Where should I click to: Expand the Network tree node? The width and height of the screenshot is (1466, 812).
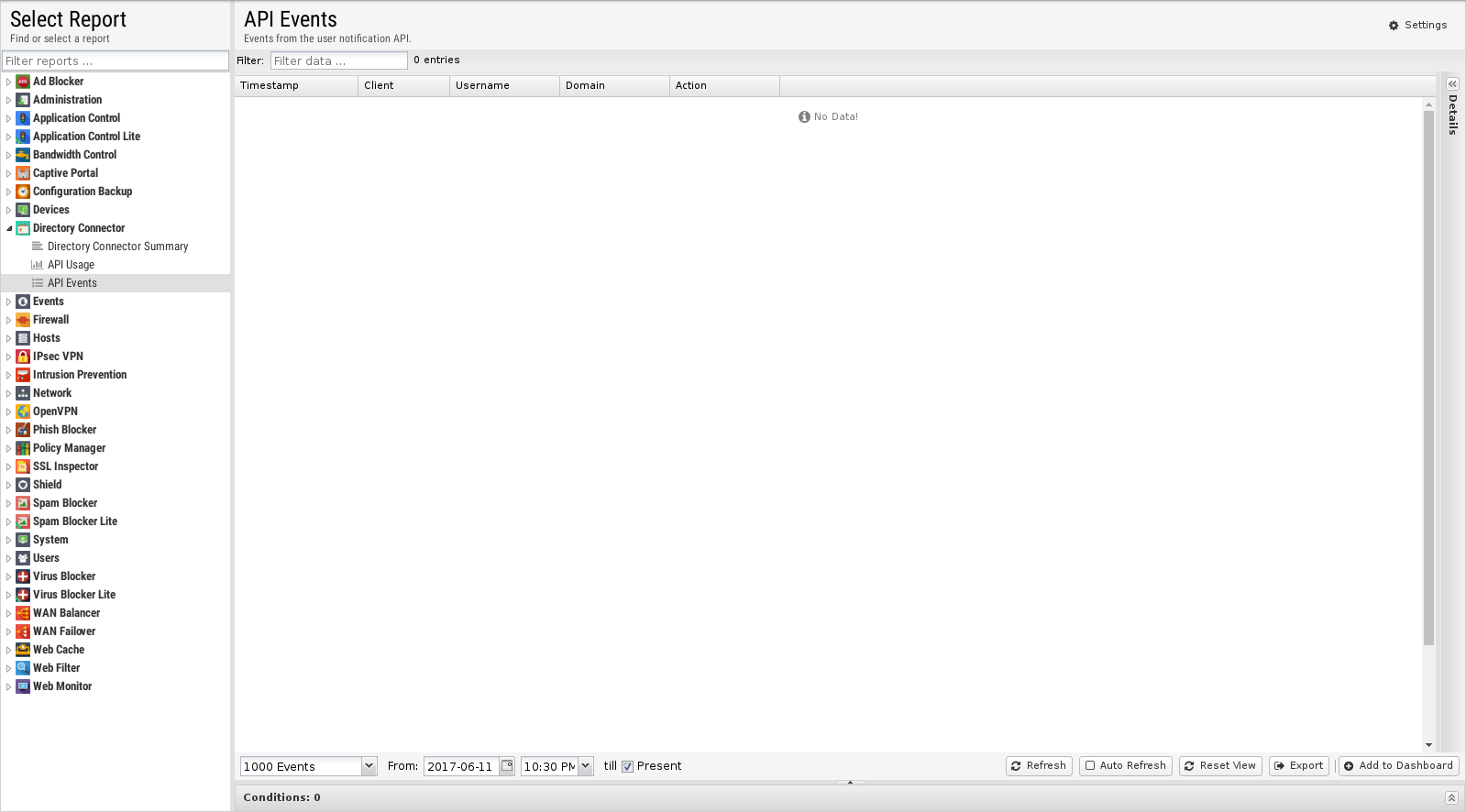pos(9,393)
